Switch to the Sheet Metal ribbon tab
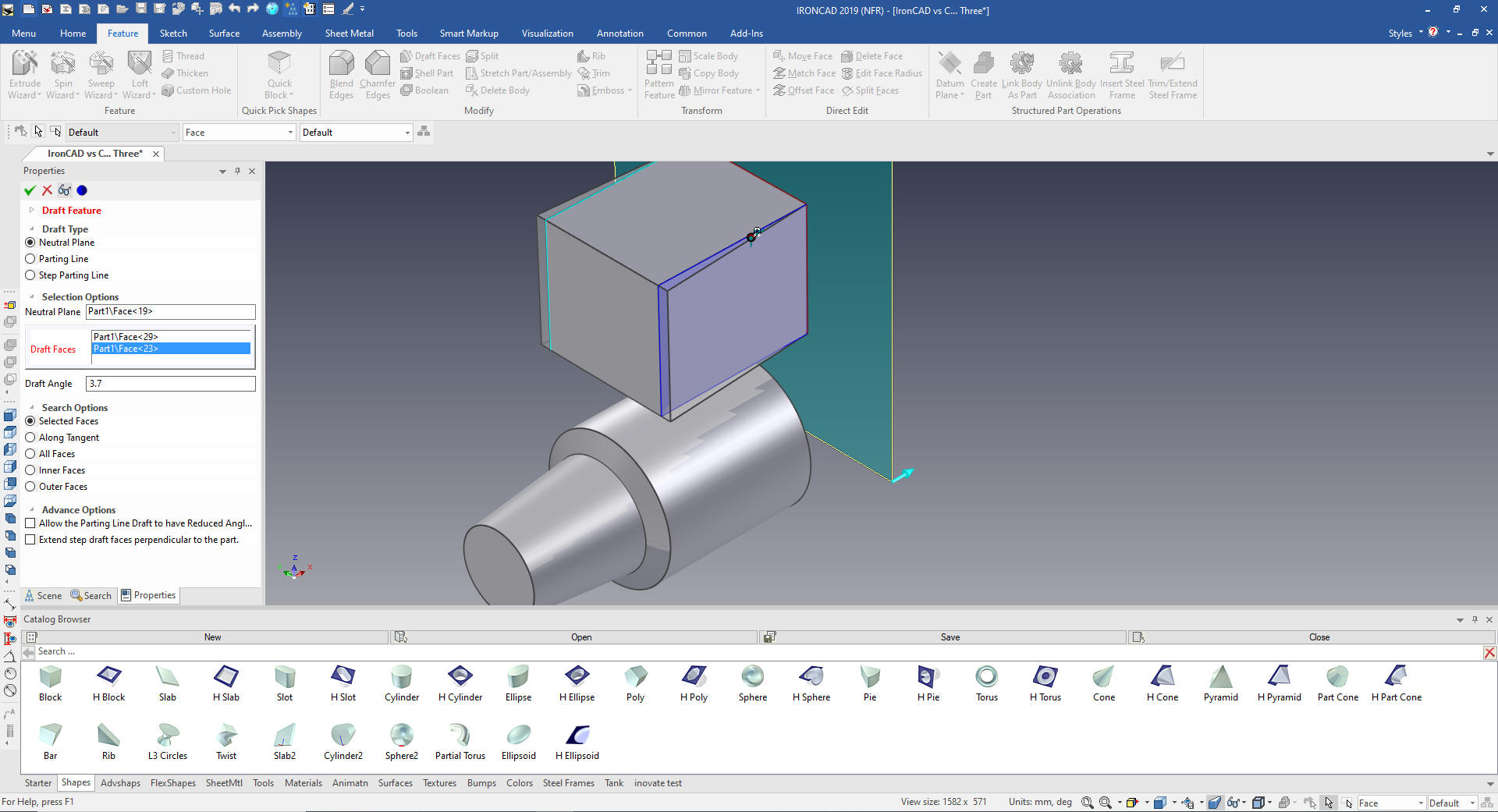1498x812 pixels. [349, 34]
